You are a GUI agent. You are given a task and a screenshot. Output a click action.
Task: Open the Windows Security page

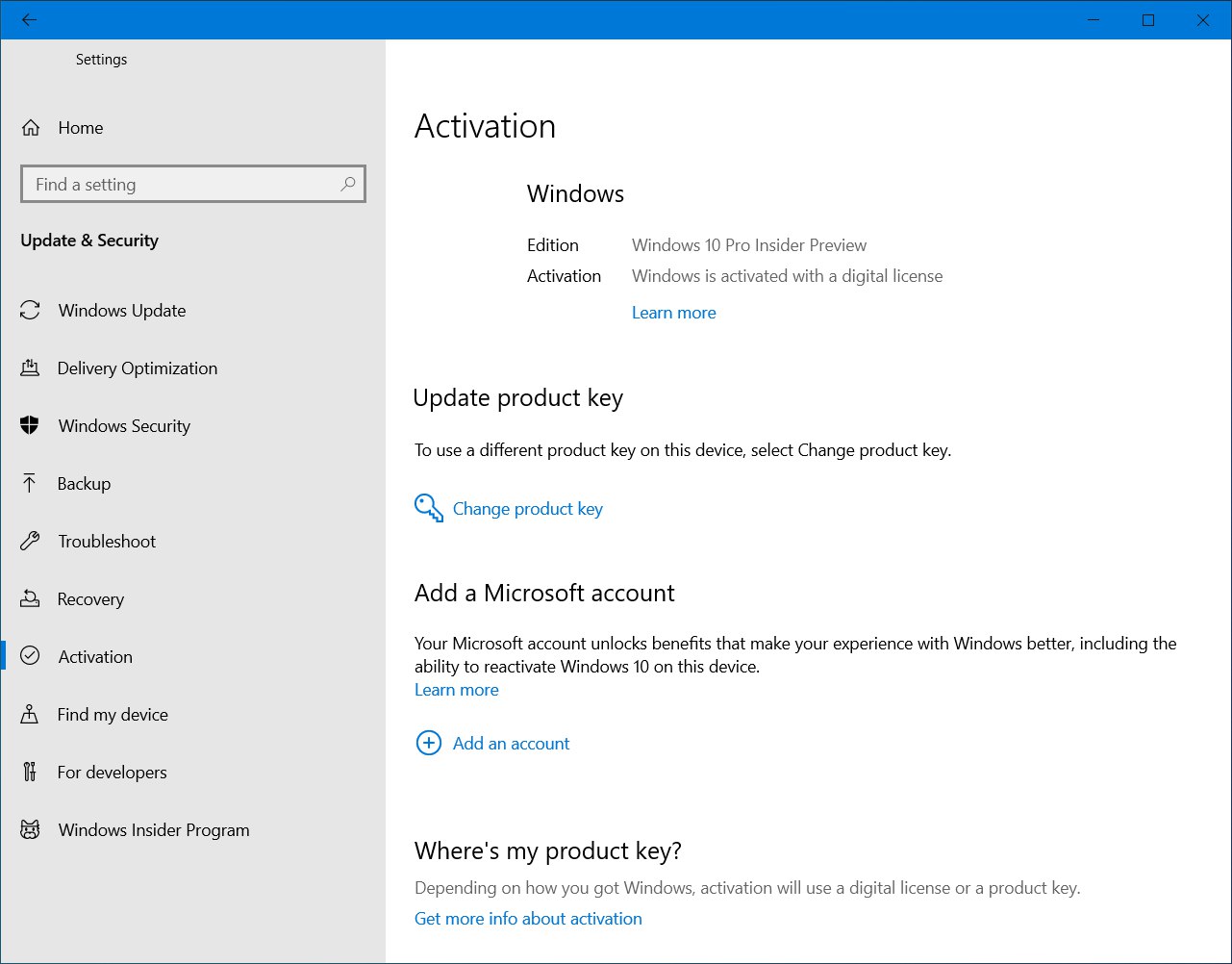point(192,425)
